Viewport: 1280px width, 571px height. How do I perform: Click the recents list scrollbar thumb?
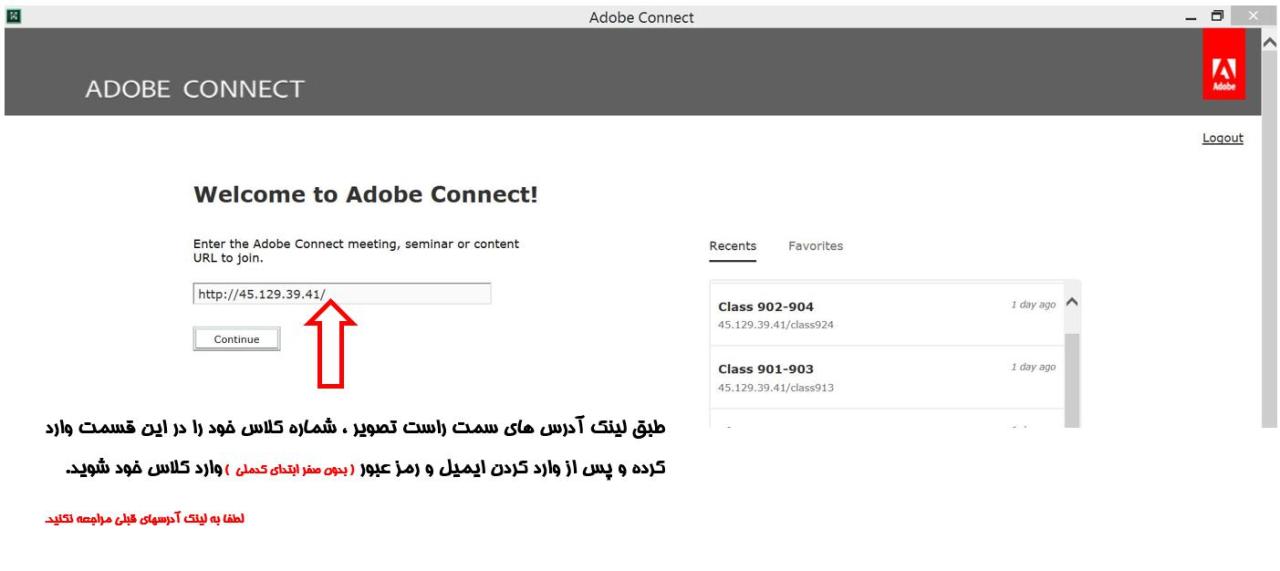pyautogui.click(x=1073, y=381)
